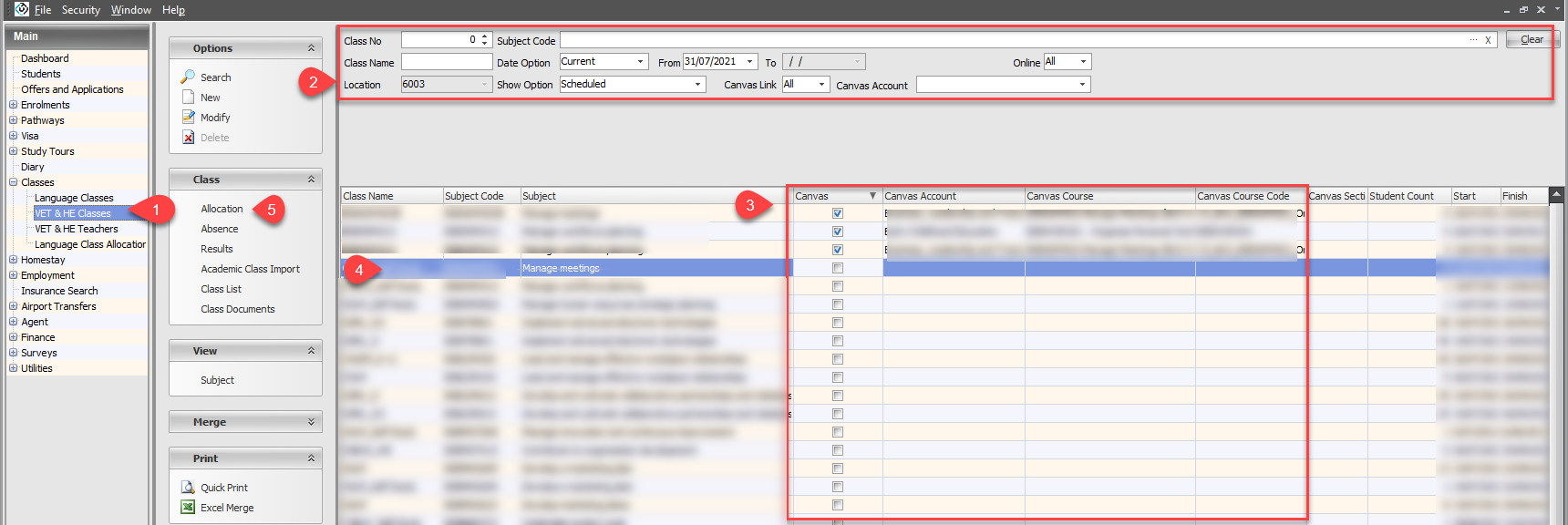Screen dimensions: 1568x525
Task: Click the application logo icon in menu bar
Action: click(22, 9)
